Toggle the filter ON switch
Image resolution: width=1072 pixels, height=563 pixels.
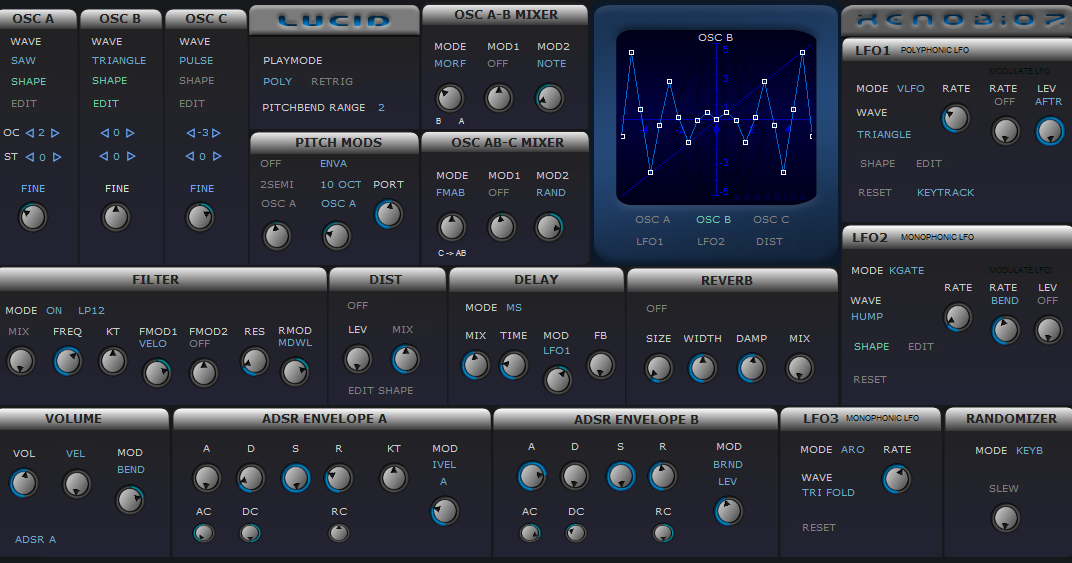54,311
